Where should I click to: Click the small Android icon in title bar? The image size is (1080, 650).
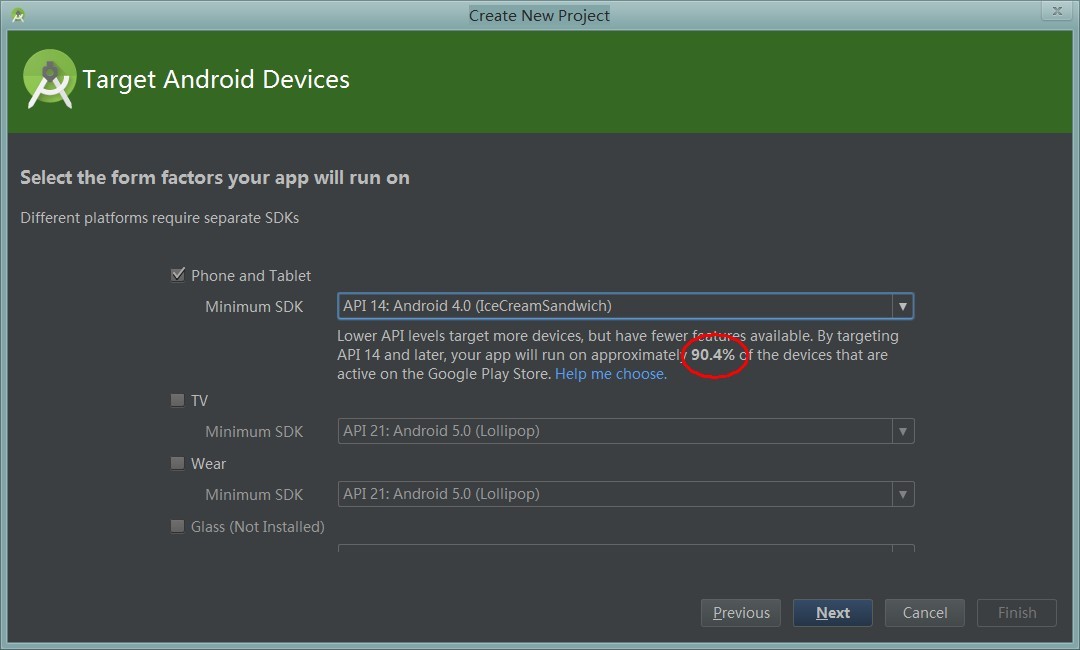click(x=17, y=15)
